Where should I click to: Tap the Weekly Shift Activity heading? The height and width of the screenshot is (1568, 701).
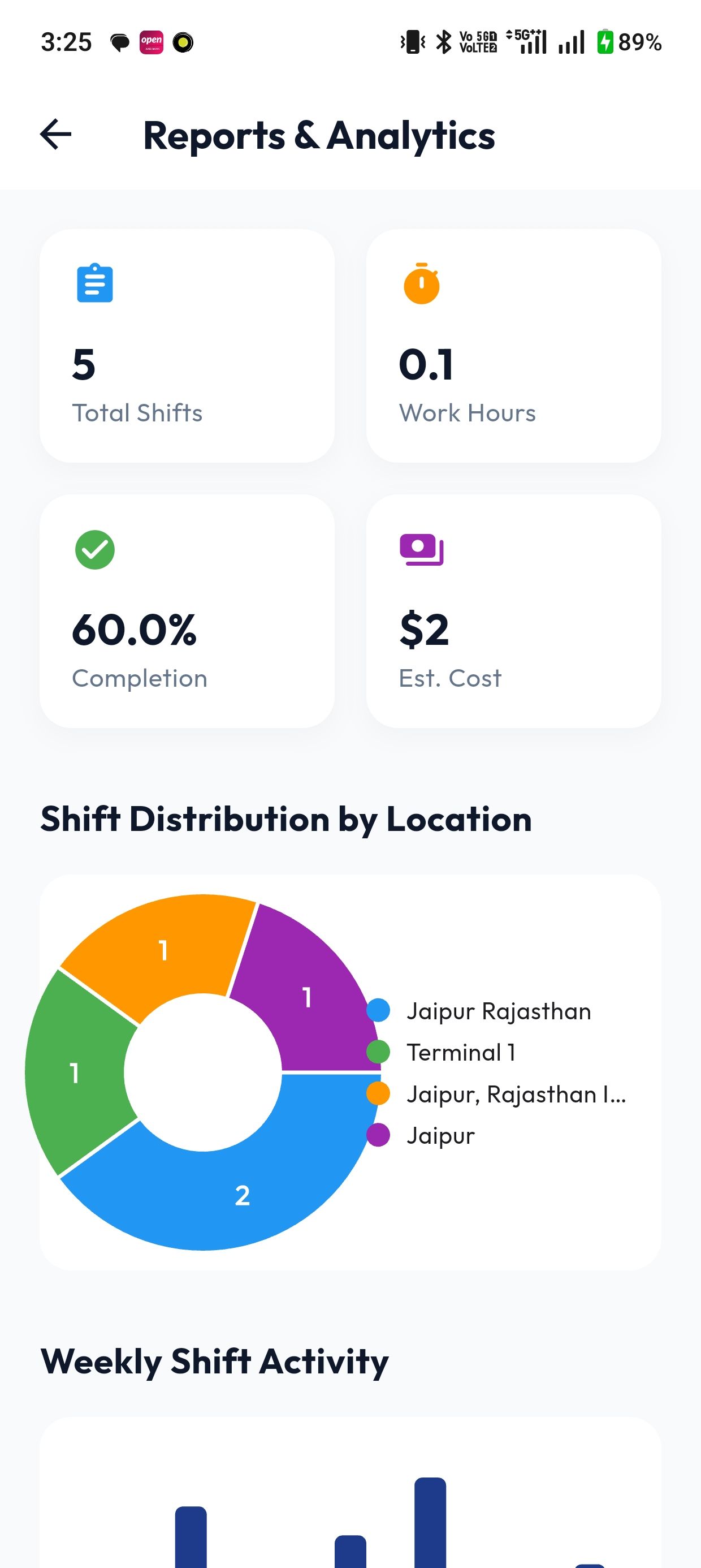tap(214, 1361)
